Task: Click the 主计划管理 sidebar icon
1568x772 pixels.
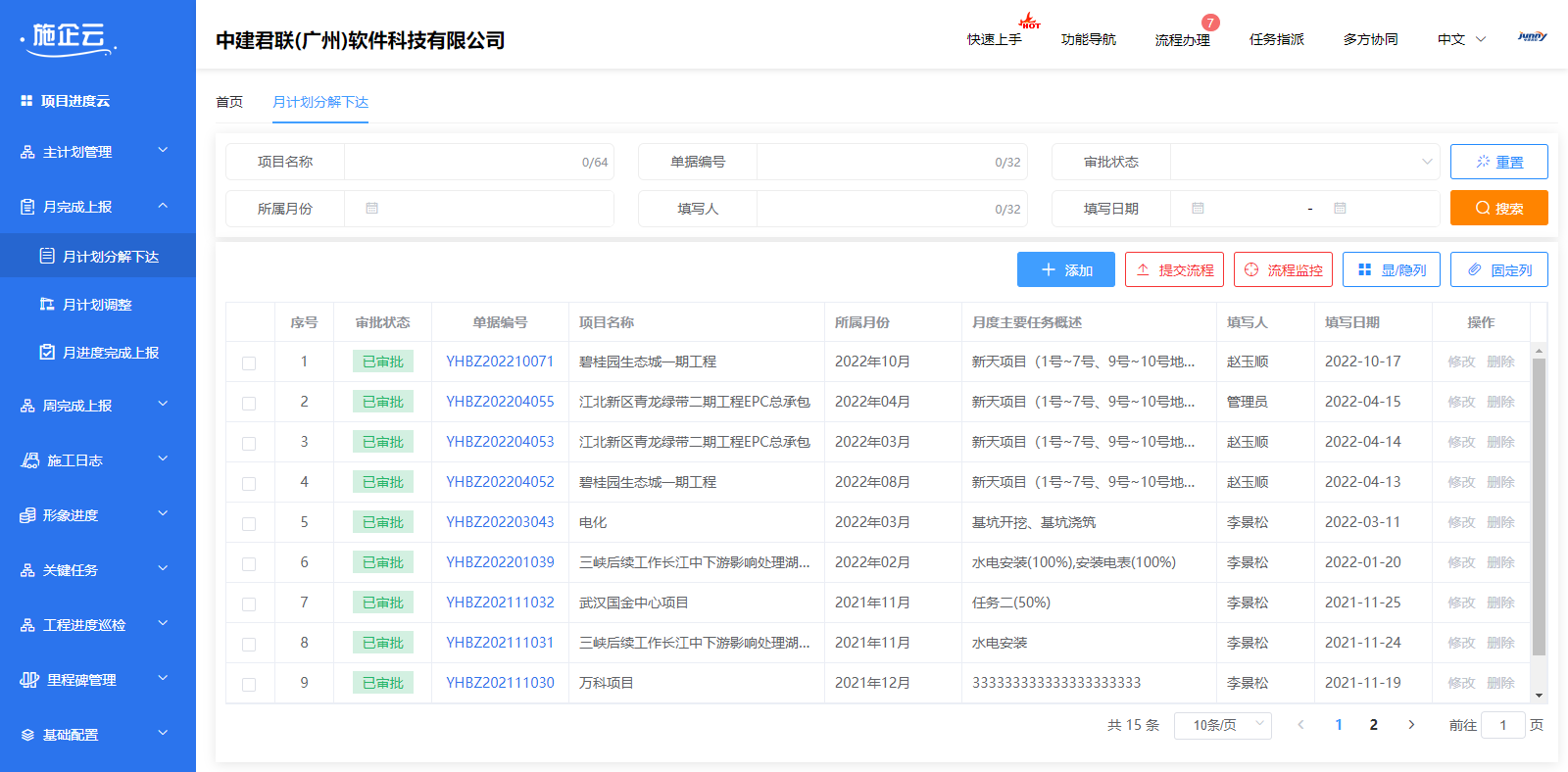Action: point(27,152)
